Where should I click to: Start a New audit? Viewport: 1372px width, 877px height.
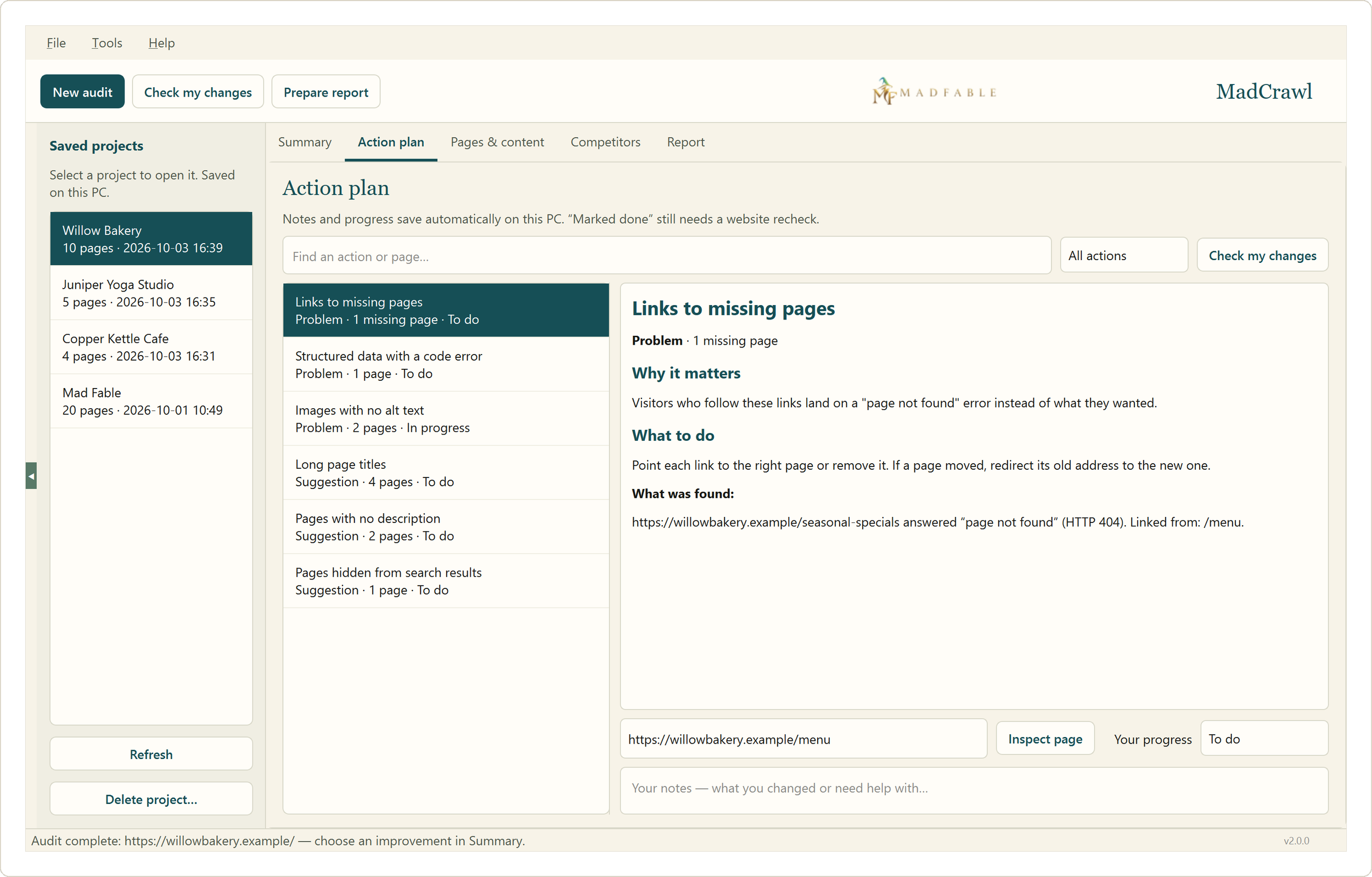pyautogui.click(x=82, y=92)
